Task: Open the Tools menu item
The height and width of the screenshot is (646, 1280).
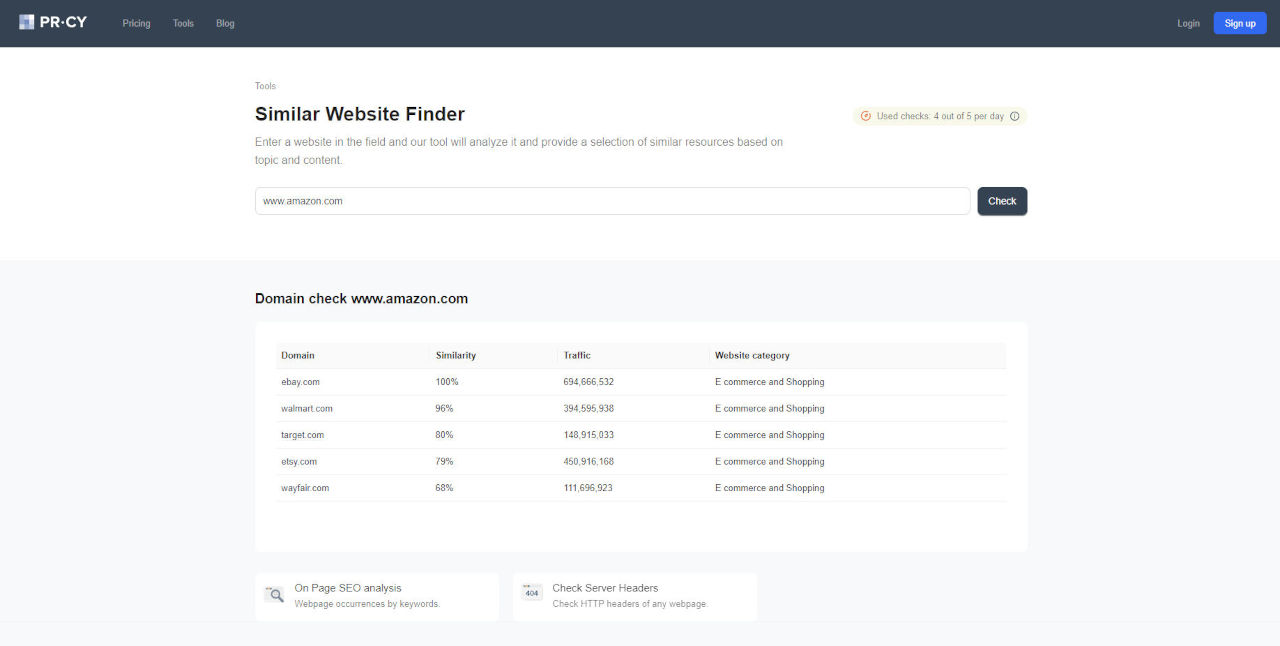Action: (183, 23)
